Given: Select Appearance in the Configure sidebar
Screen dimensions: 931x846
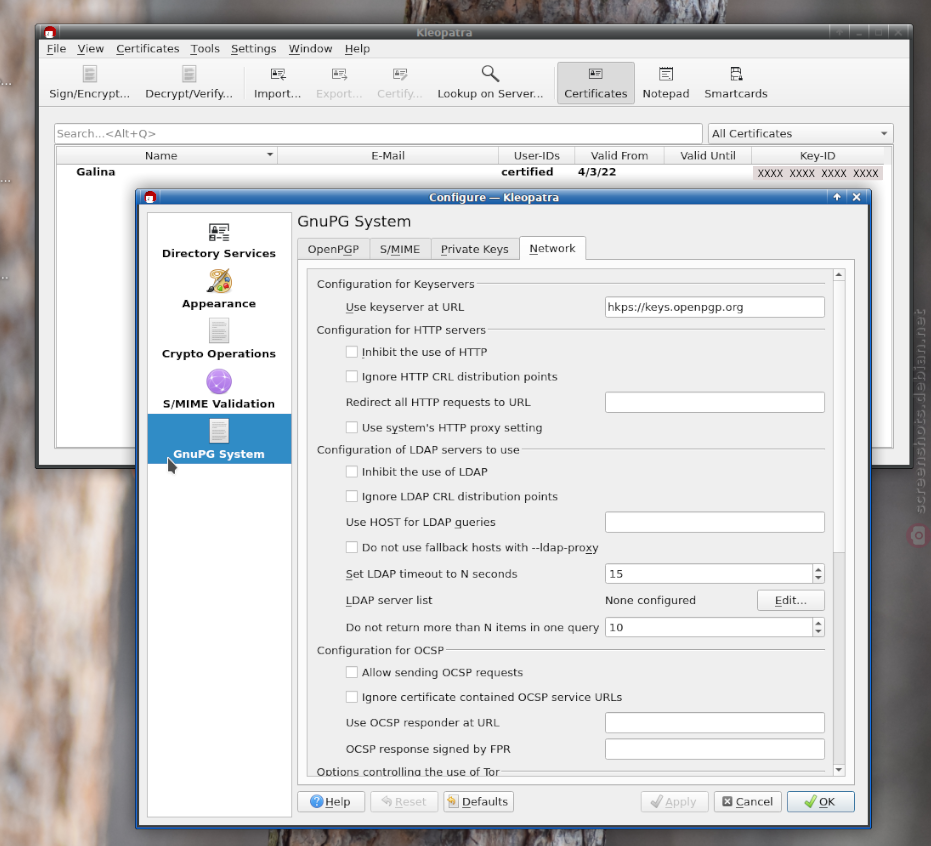Looking at the screenshot, I should click(x=219, y=290).
